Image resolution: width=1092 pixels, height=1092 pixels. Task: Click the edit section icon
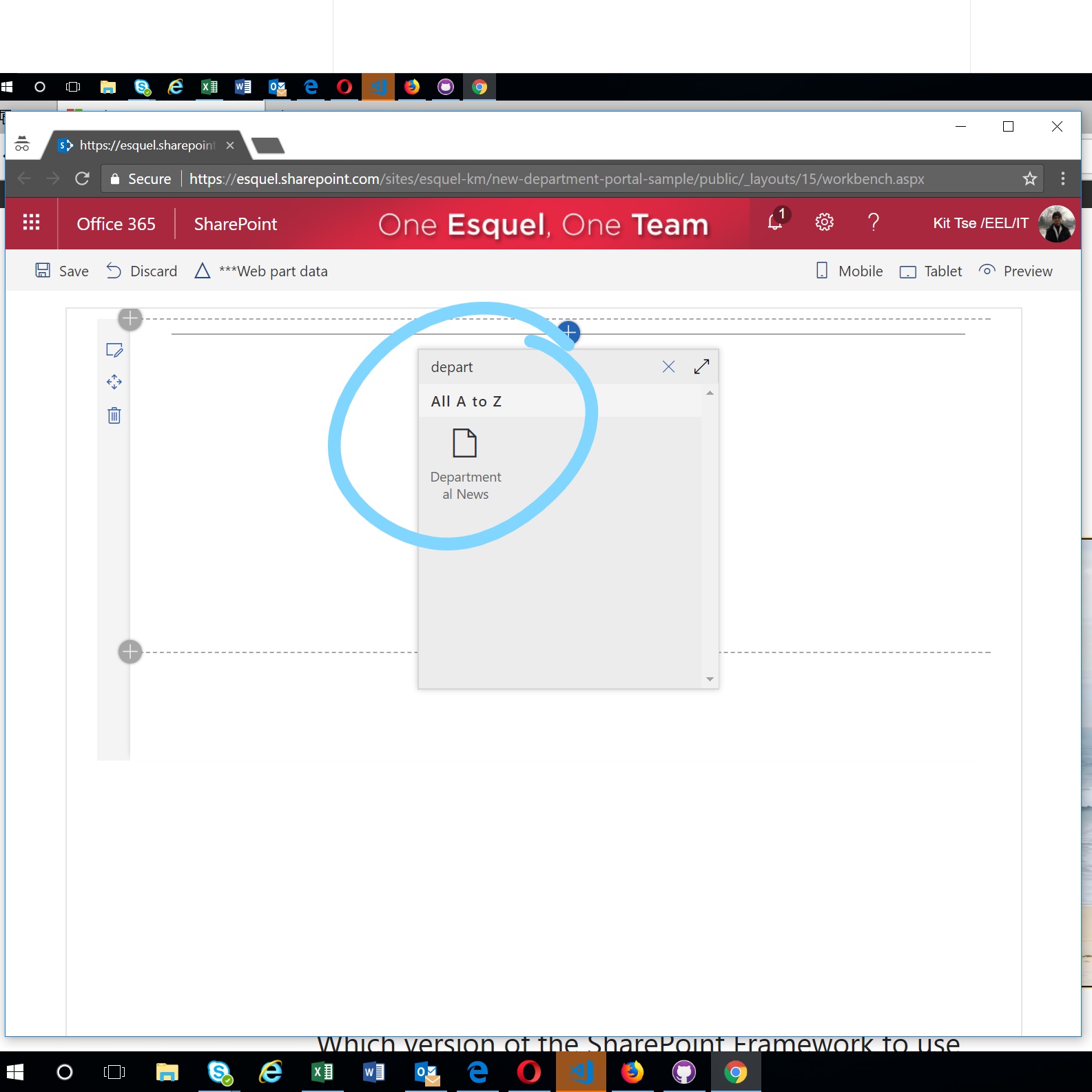114,350
